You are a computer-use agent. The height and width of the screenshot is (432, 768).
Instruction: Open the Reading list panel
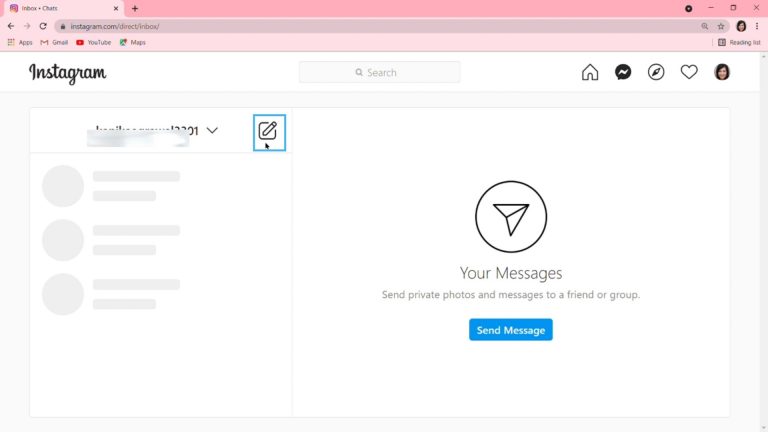(x=739, y=42)
